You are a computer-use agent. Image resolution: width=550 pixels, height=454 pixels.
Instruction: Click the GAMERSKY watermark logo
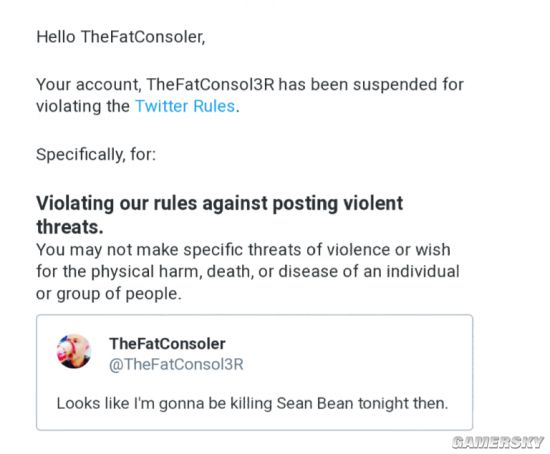pyautogui.click(x=498, y=442)
